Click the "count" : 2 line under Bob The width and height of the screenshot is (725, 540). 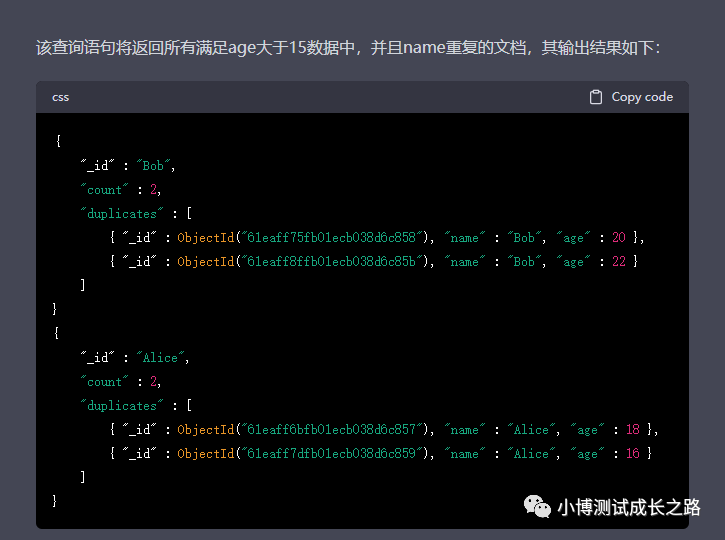(x=121, y=190)
